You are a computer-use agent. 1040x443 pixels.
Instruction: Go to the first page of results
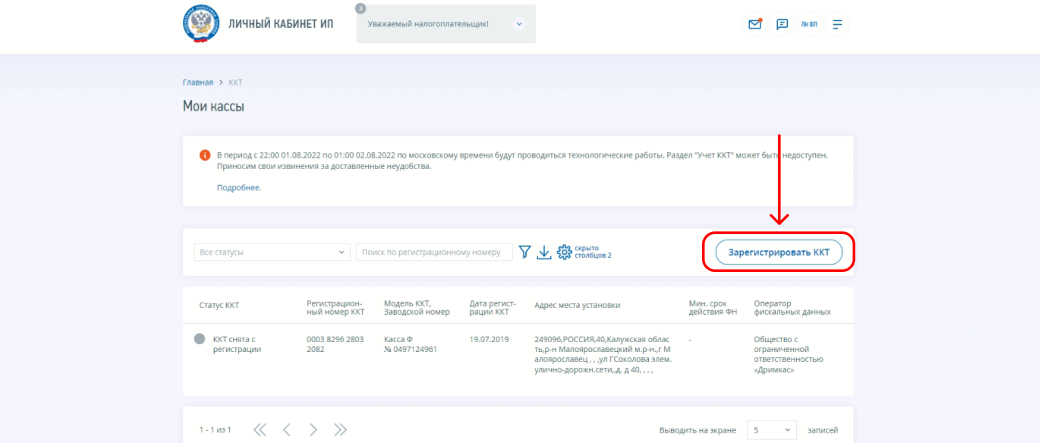(260, 430)
